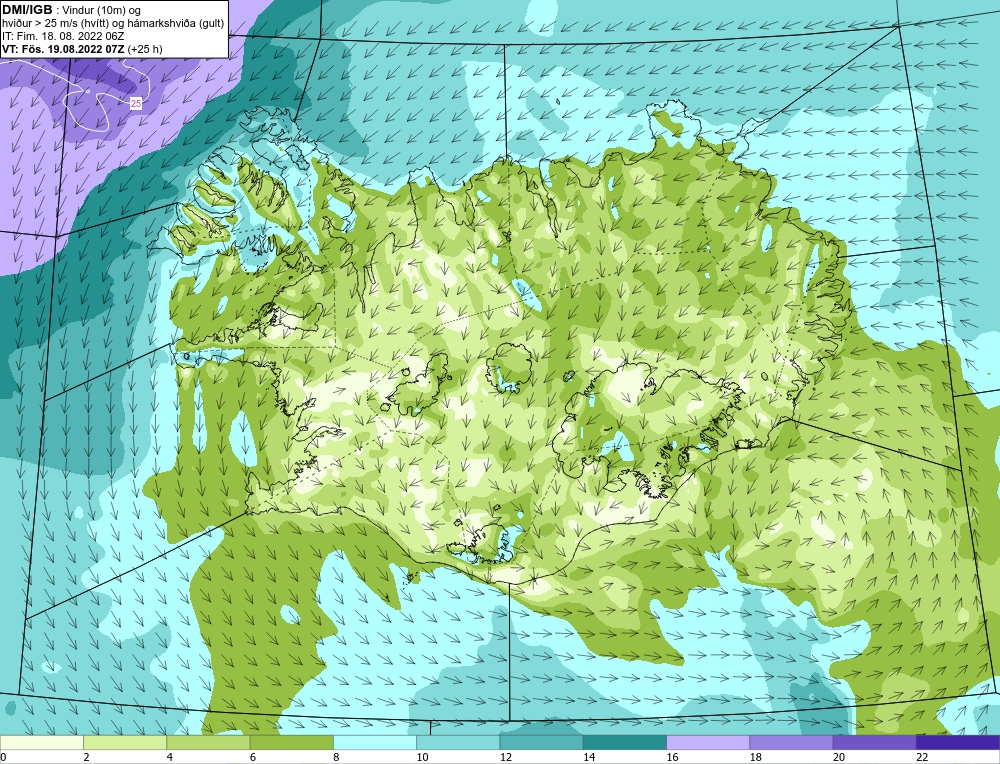Screen dimensions: 1000x764
Task: Click the 16–18 m/s lavender legend swatch
Action: point(708,742)
